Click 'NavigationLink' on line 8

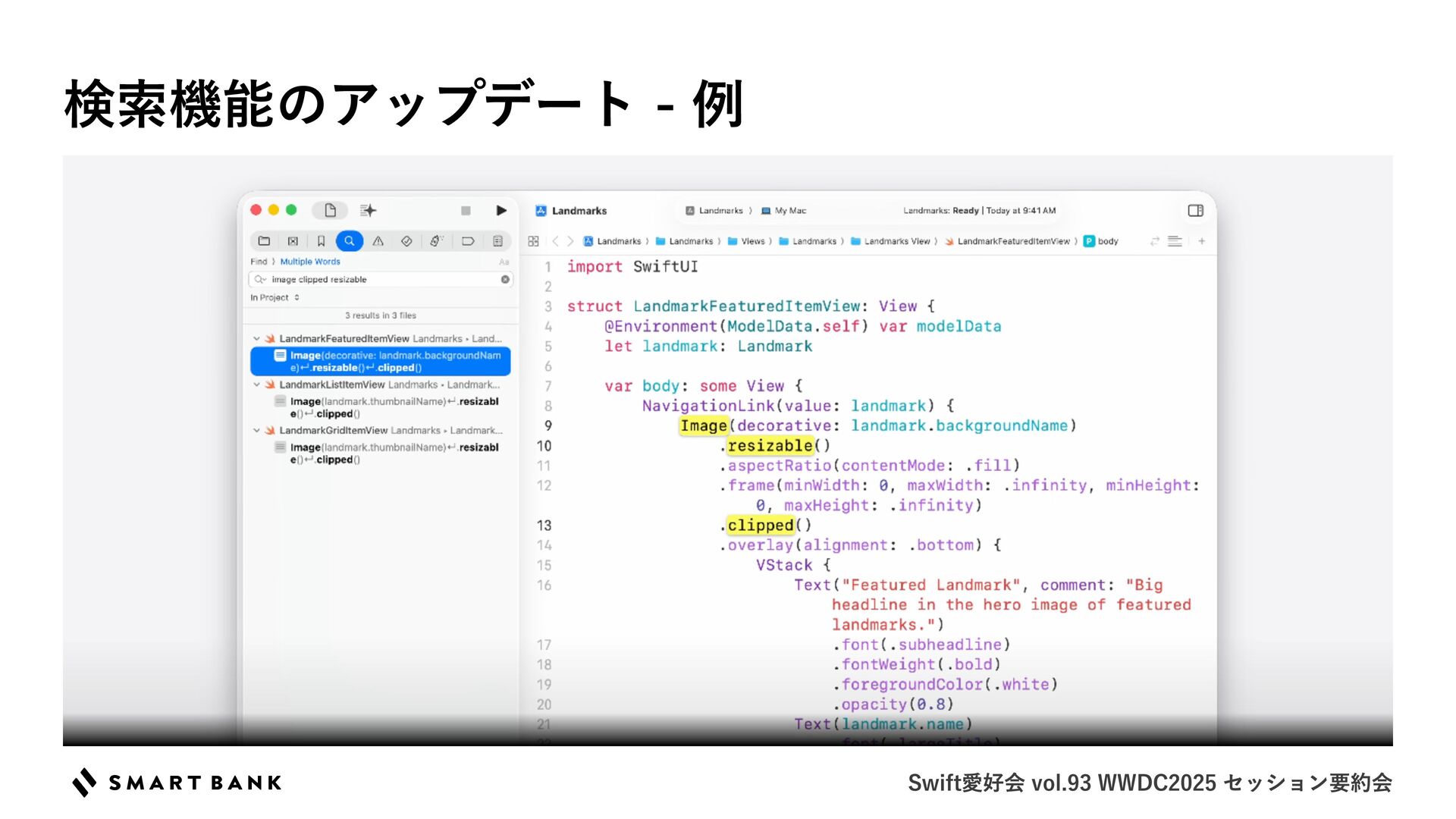click(x=708, y=406)
